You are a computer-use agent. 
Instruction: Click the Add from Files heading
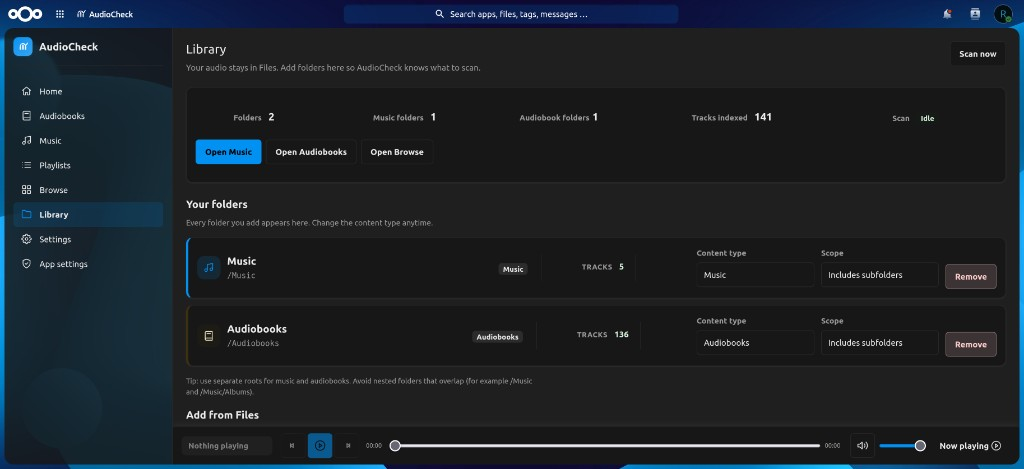pos(223,415)
